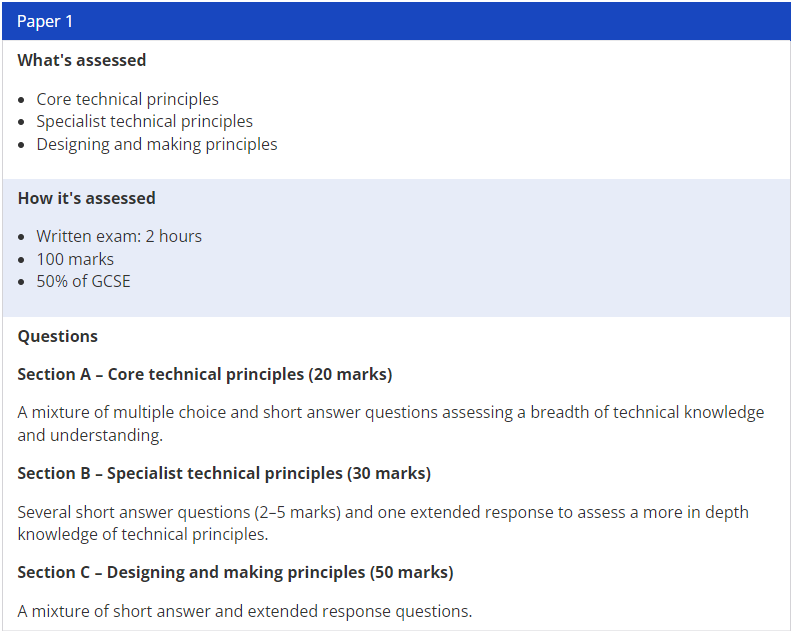Select the Questions heading
The width and height of the screenshot is (793, 633).
[x=58, y=336]
